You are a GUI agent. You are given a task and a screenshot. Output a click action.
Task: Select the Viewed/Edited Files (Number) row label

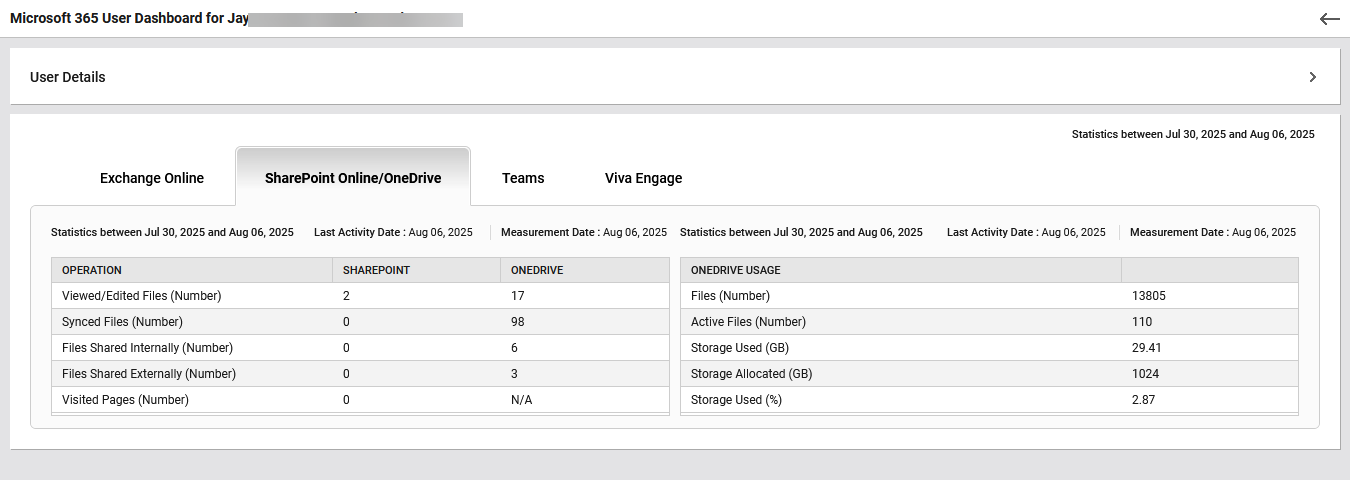[x=141, y=296]
